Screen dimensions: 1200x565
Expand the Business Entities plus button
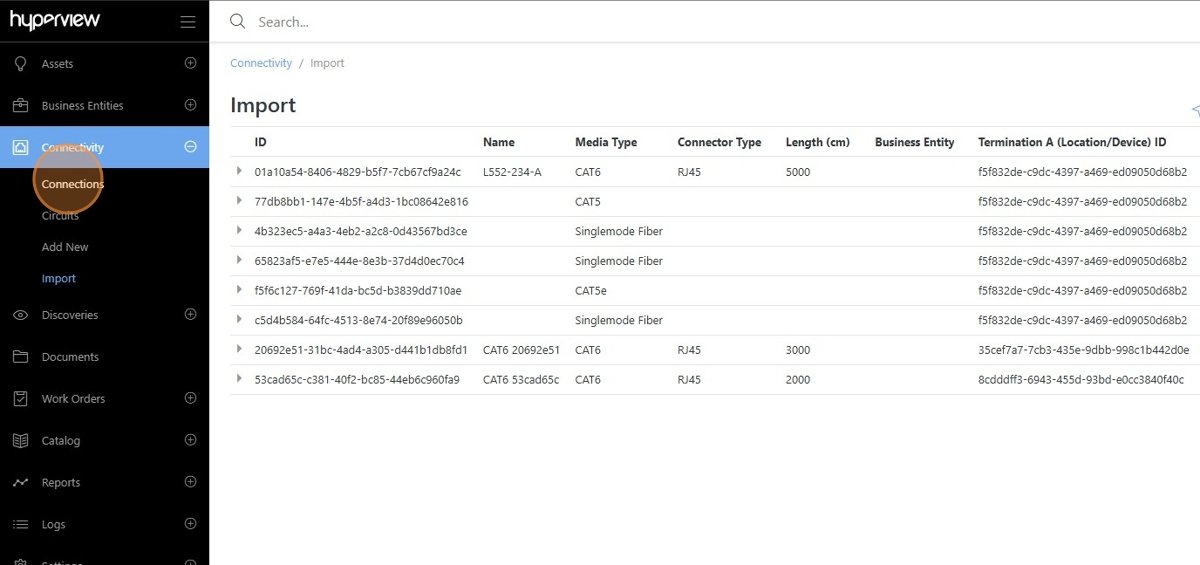pyautogui.click(x=190, y=105)
